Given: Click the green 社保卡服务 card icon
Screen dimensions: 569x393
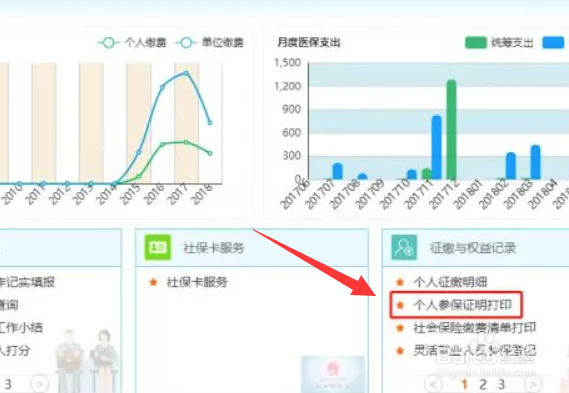Looking at the screenshot, I should [x=157, y=247].
